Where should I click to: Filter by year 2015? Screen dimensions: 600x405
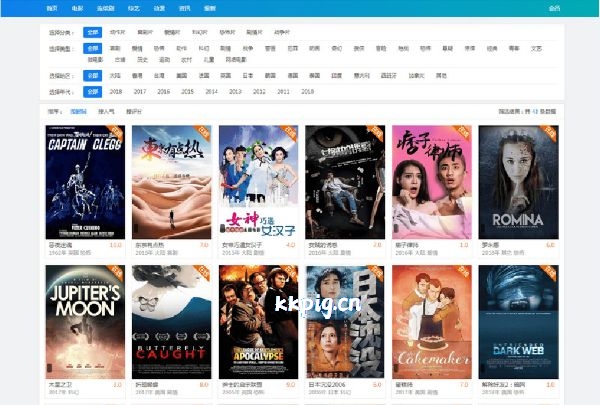[187, 91]
